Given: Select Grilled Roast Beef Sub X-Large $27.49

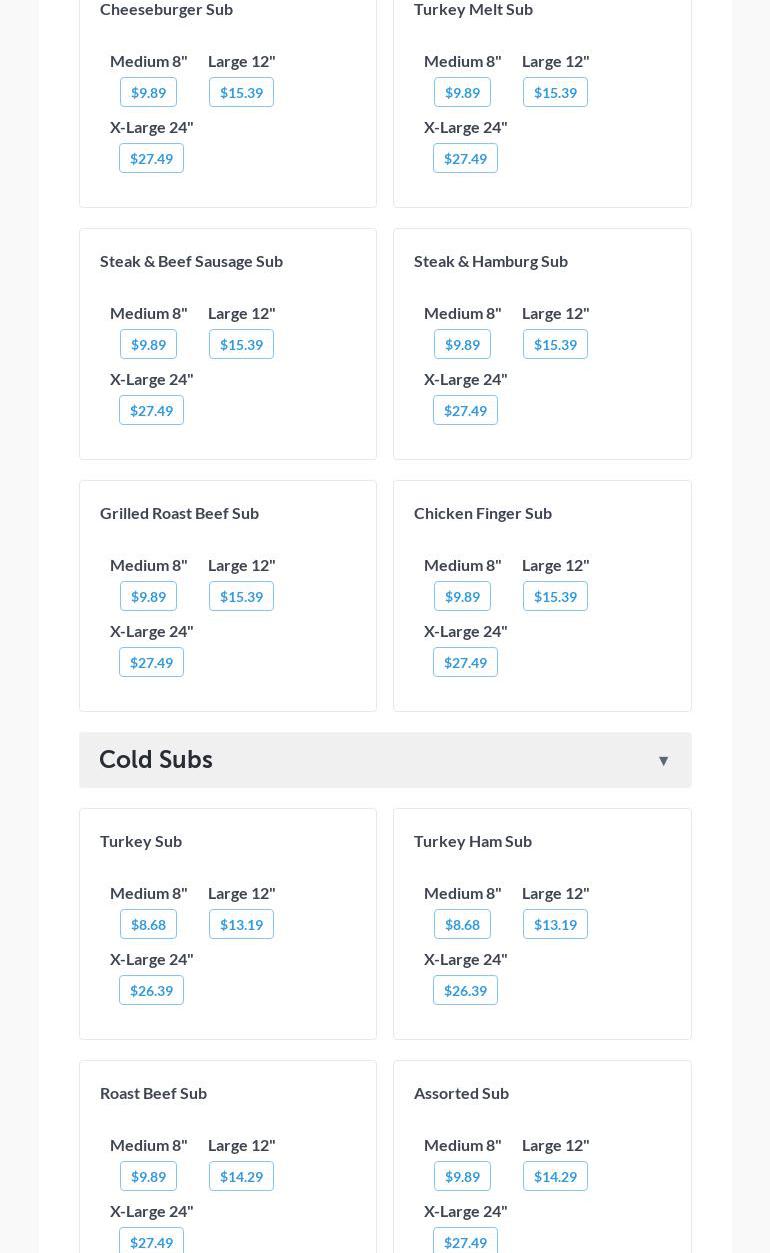Looking at the screenshot, I should tap(151, 663).
